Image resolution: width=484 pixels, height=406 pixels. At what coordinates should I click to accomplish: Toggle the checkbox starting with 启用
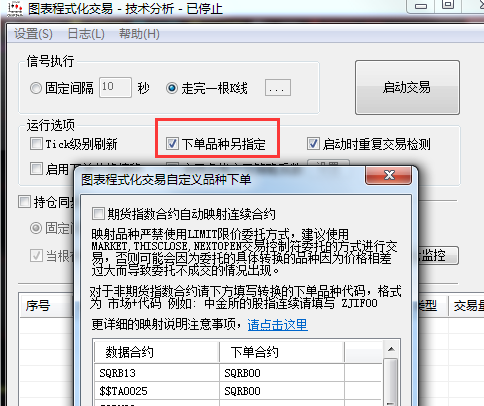(x=36, y=168)
